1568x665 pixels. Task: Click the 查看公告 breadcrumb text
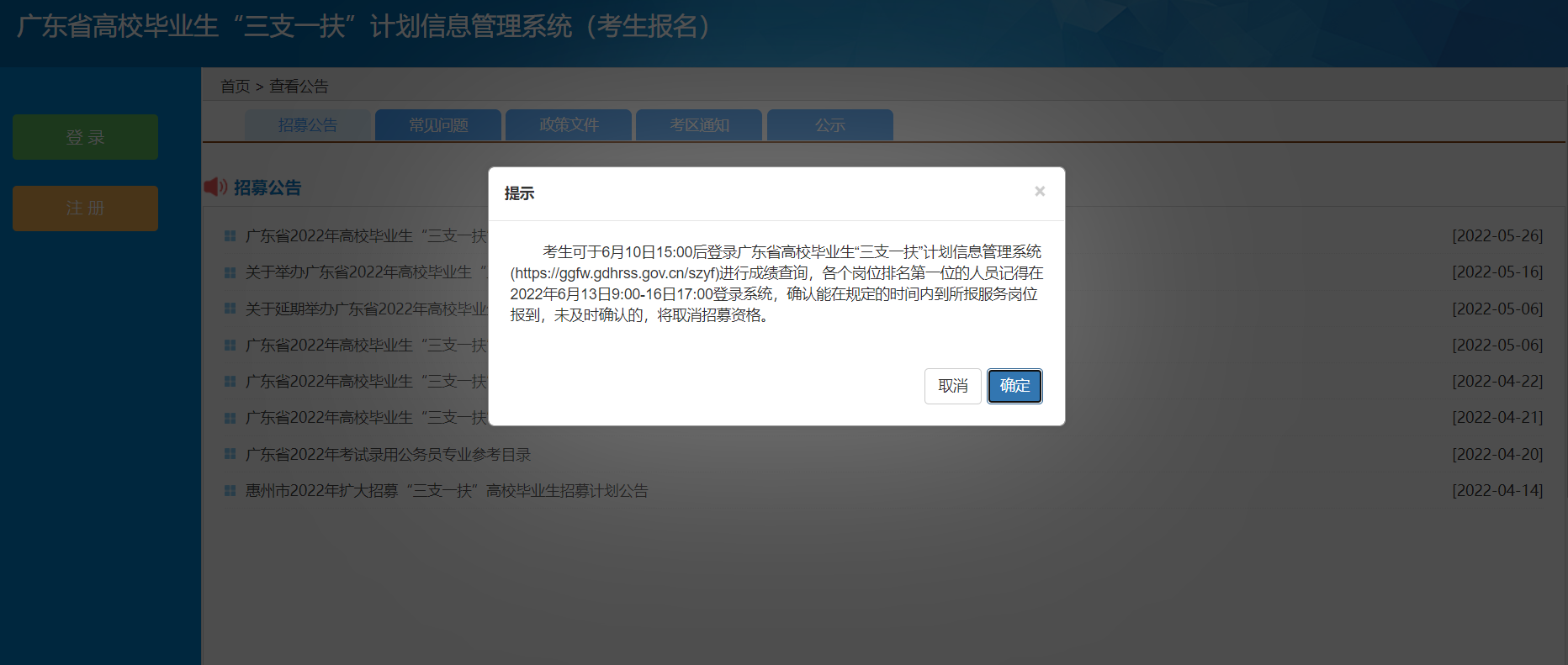299,87
